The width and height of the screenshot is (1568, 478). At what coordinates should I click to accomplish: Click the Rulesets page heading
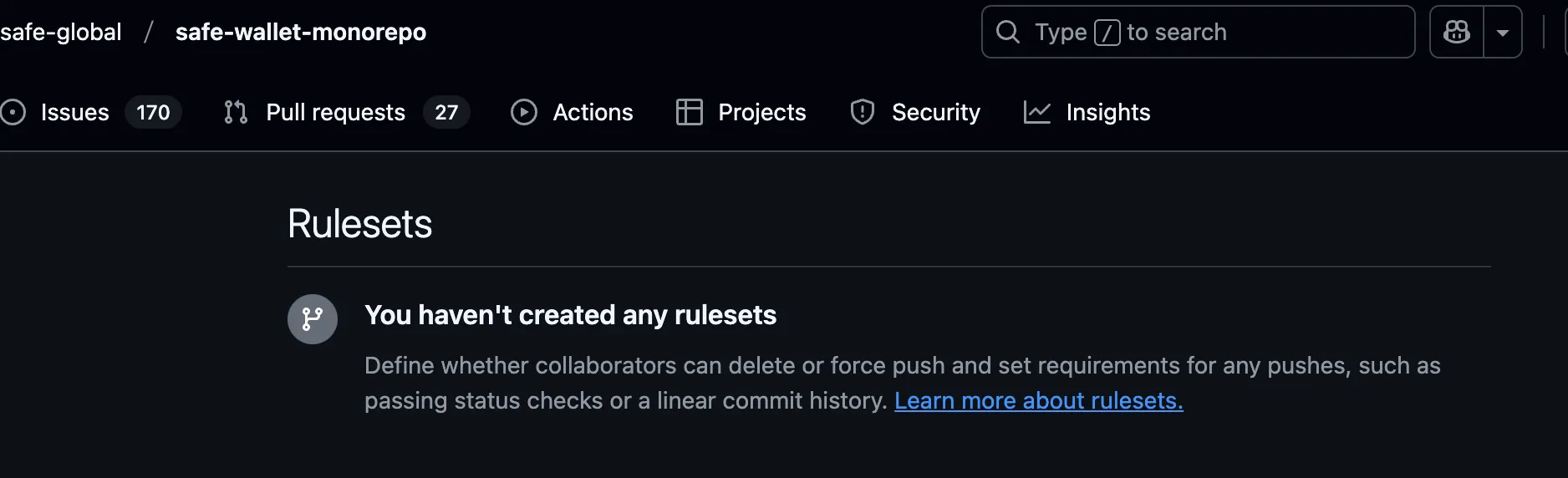point(359,224)
